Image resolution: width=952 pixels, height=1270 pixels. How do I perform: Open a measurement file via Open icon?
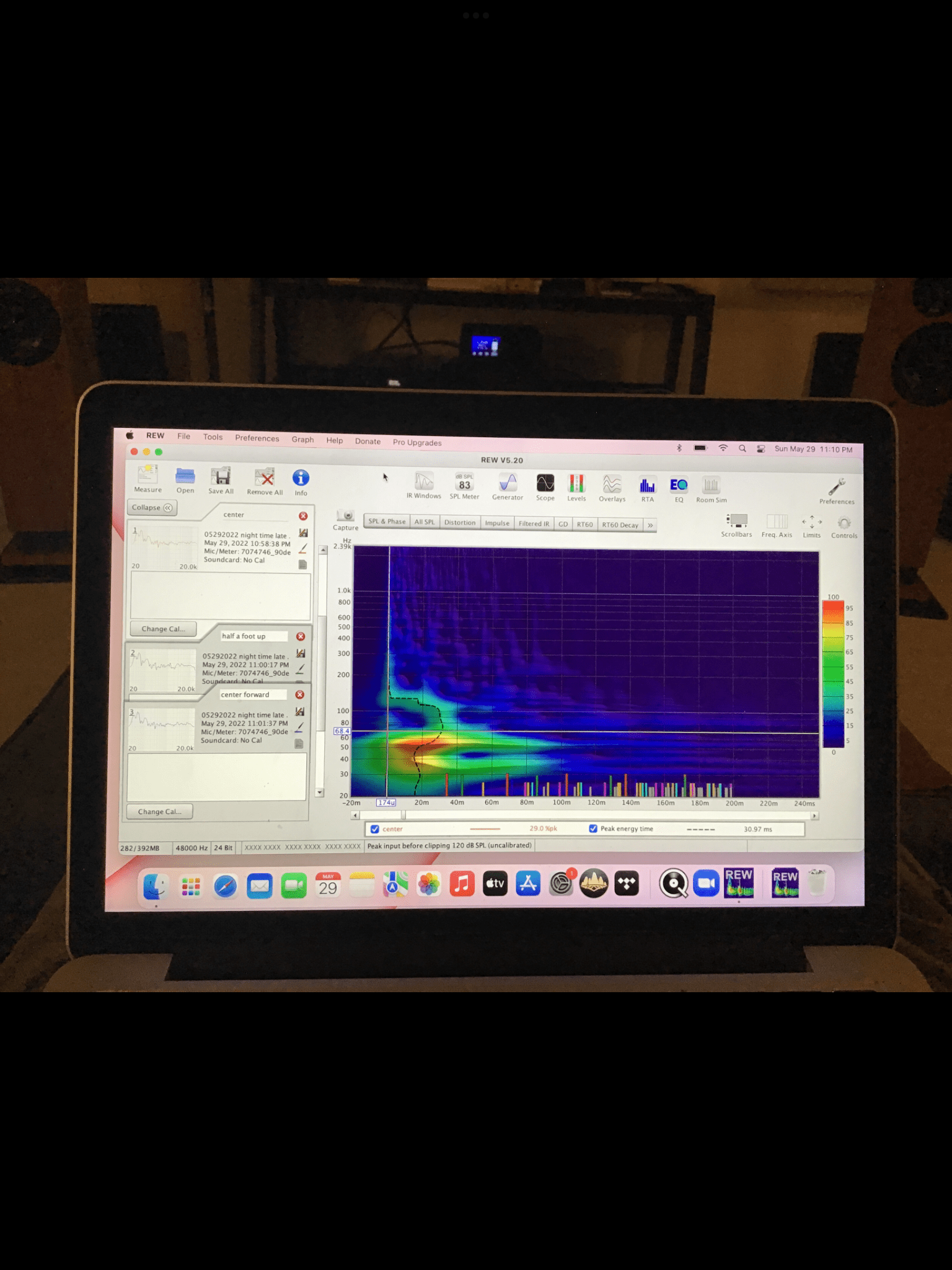point(185,480)
